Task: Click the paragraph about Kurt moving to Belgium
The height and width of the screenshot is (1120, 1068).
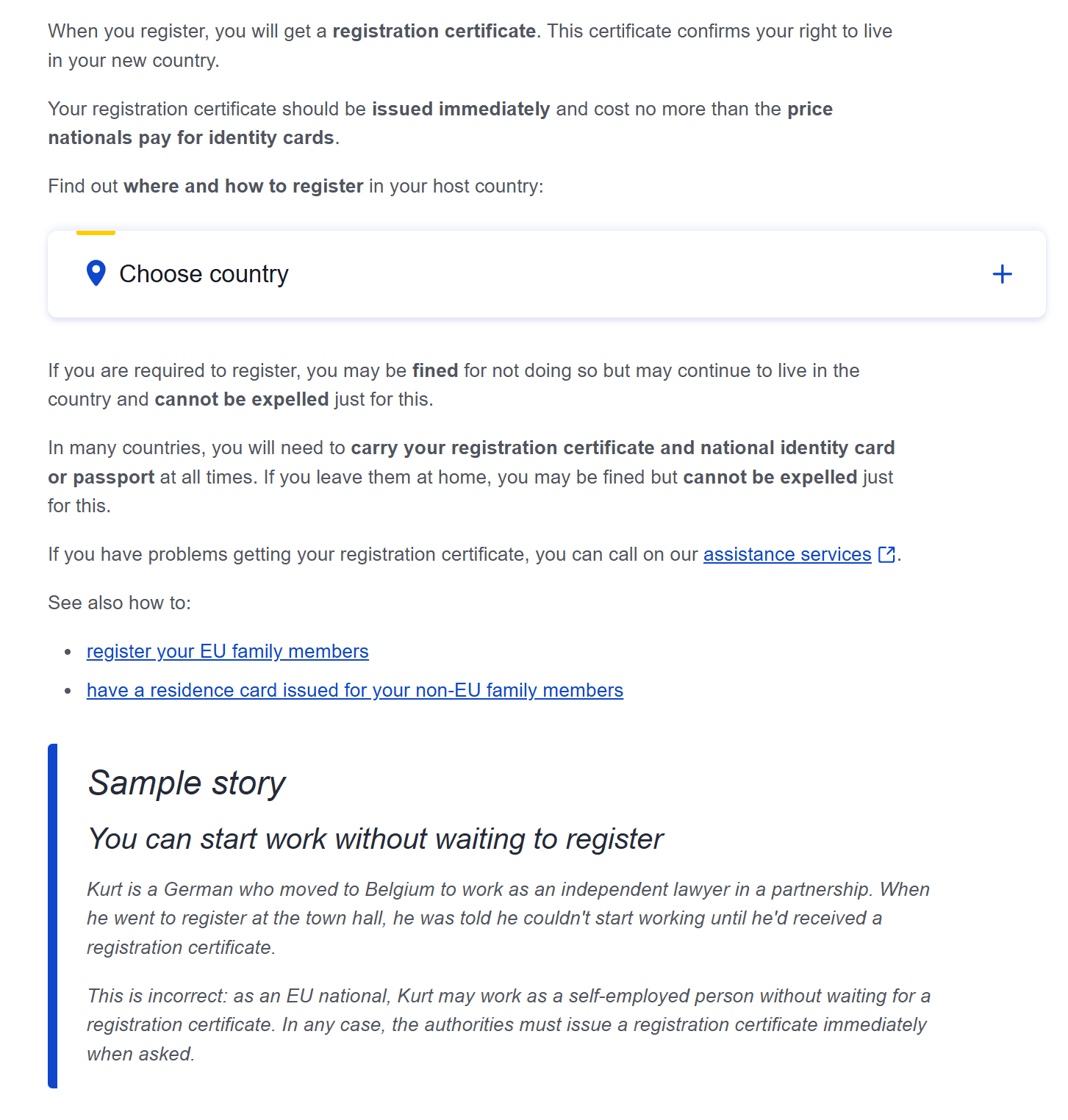Action: (507, 919)
